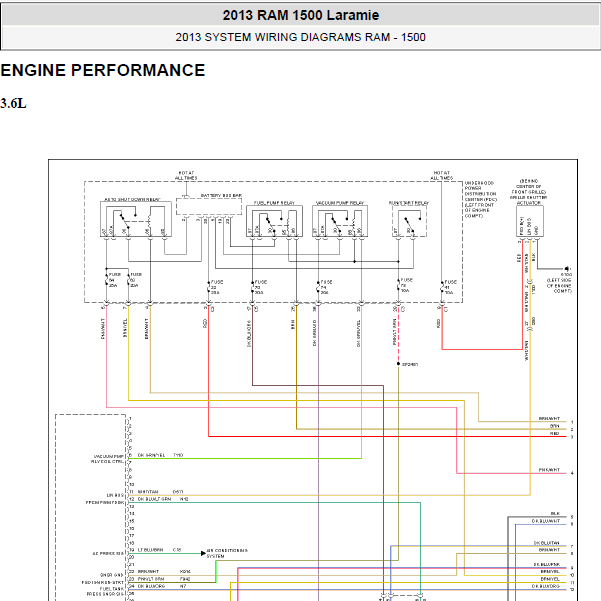This screenshot has height=601, width=601.
Task: Click the 'BRN/WHT' label at output 1
Action: pyautogui.click(x=549, y=419)
